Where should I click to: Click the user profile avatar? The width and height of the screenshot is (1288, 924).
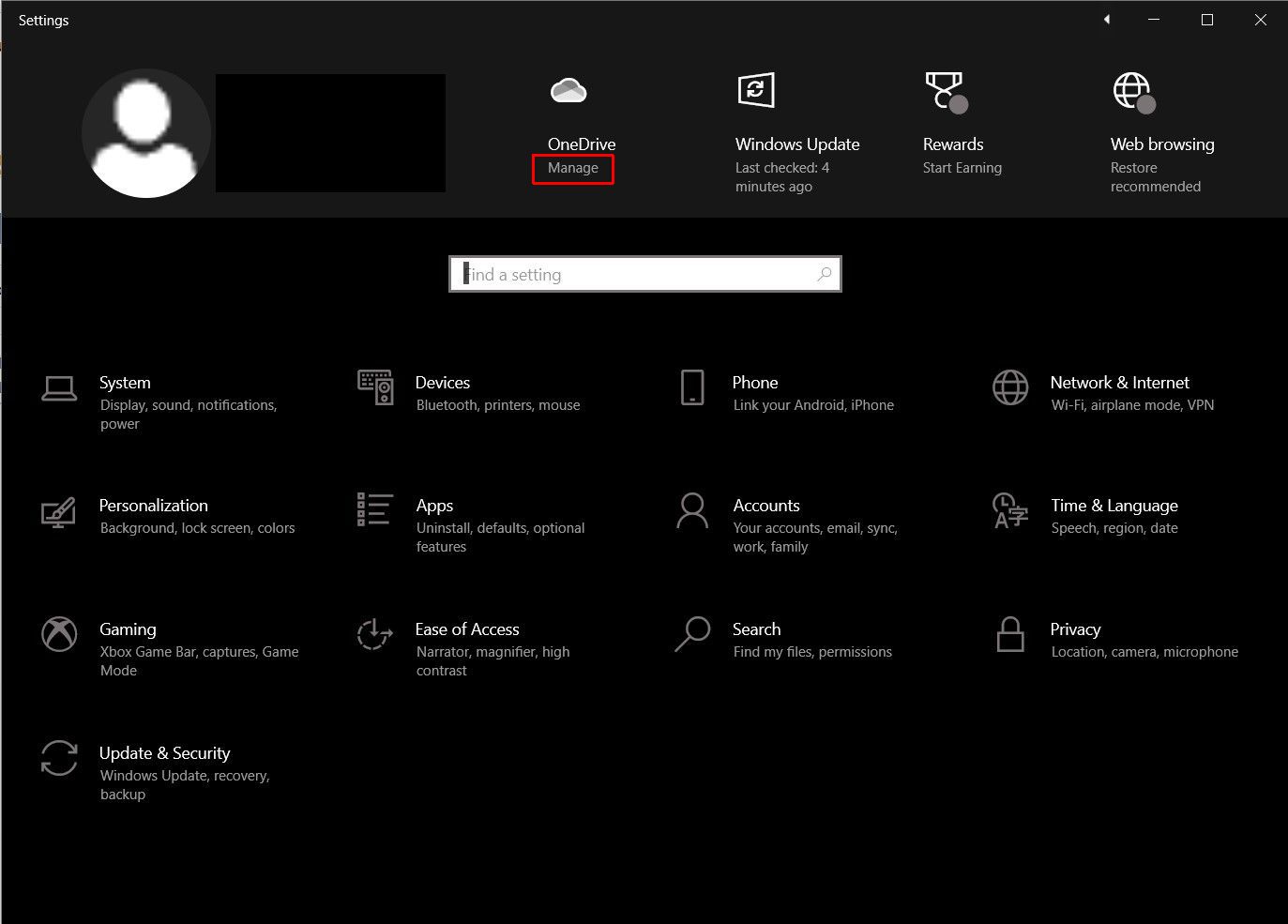point(146,133)
